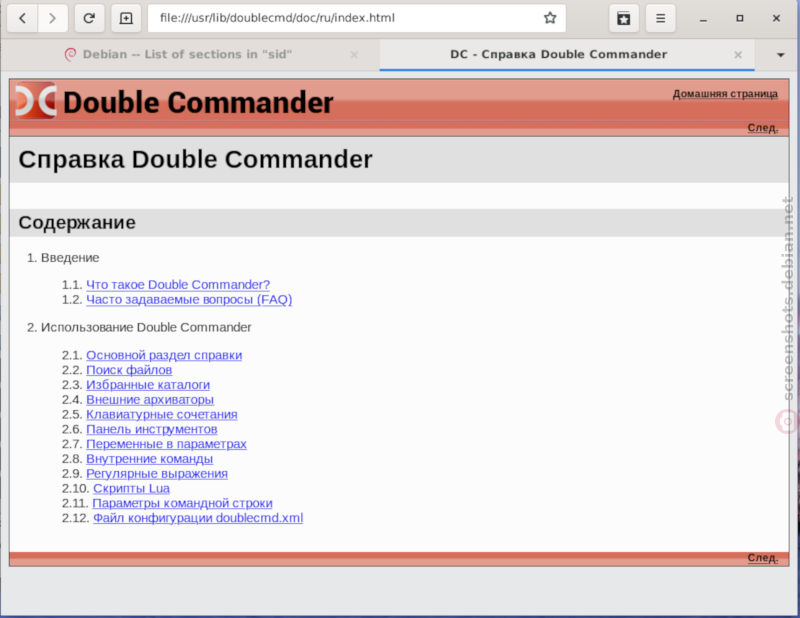Close the Debian sections tab

coord(354,55)
